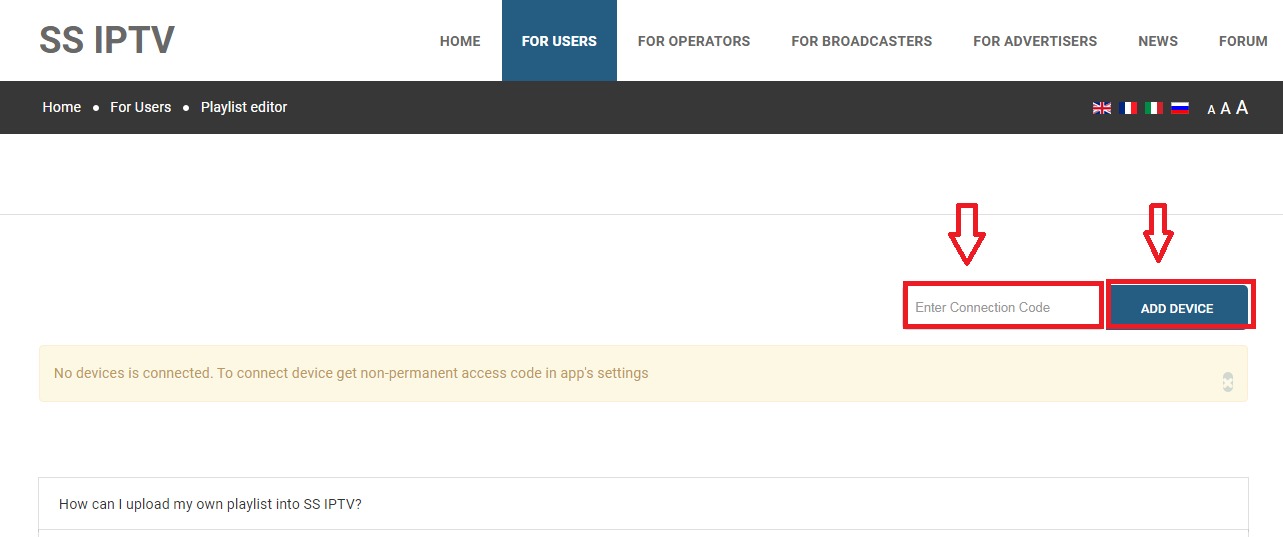The width and height of the screenshot is (1283, 537).
Task: Set the smallest font size A
Action: coord(1211,110)
